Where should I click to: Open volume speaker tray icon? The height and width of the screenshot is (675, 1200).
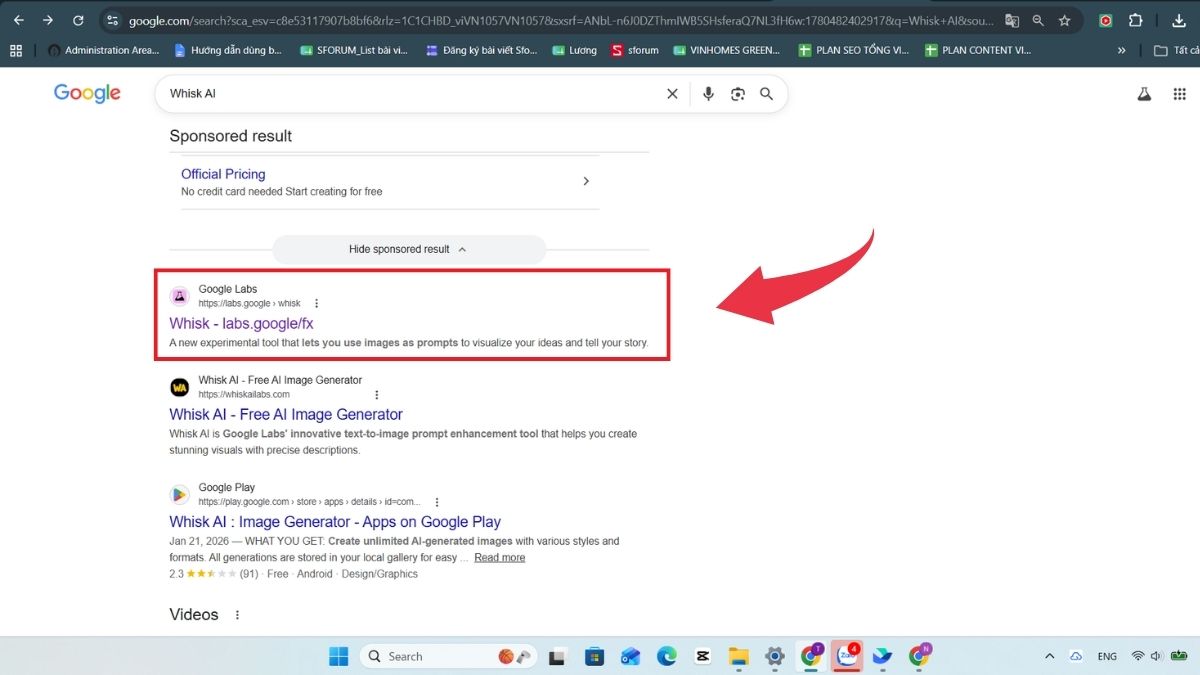coord(1157,656)
